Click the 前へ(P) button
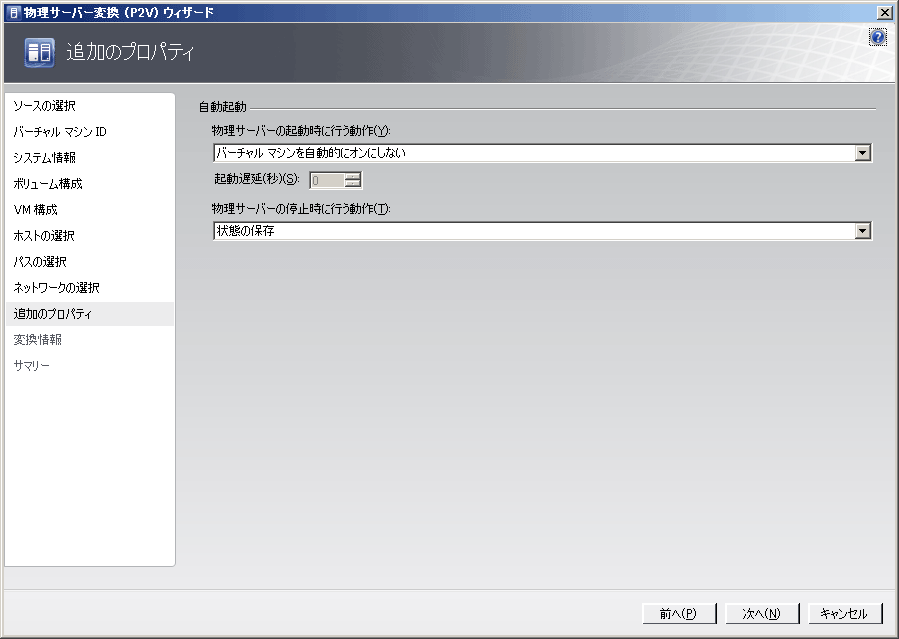This screenshot has width=899, height=639. (x=679, y=614)
